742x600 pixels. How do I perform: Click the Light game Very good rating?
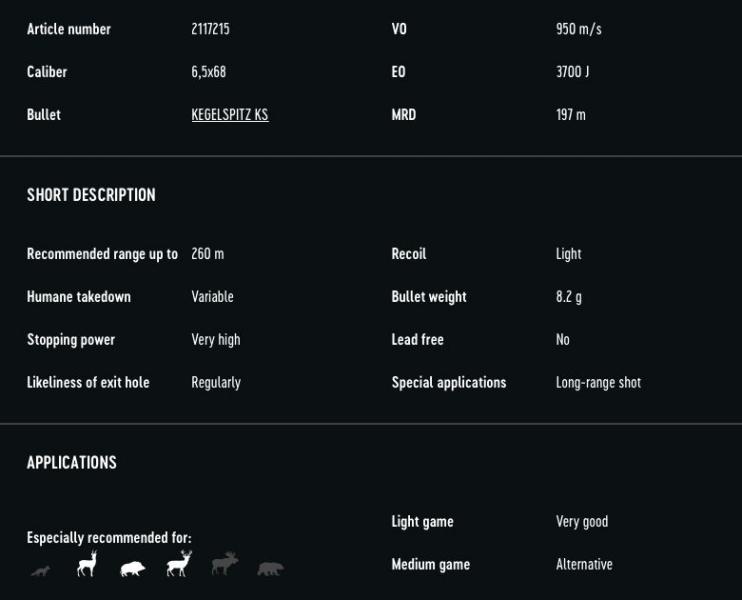[x=582, y=521]
